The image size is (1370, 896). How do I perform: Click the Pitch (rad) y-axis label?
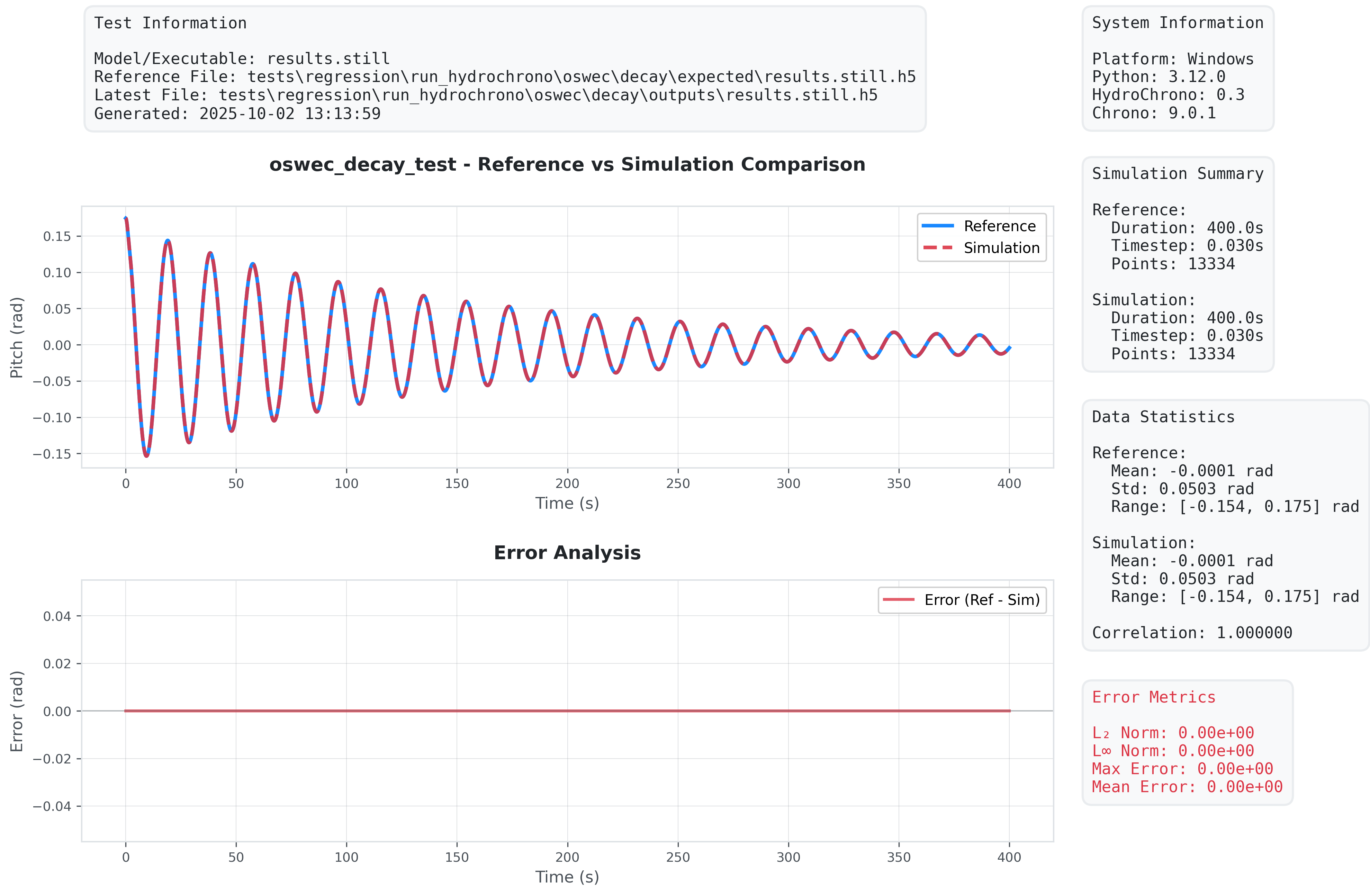point(17,337)
